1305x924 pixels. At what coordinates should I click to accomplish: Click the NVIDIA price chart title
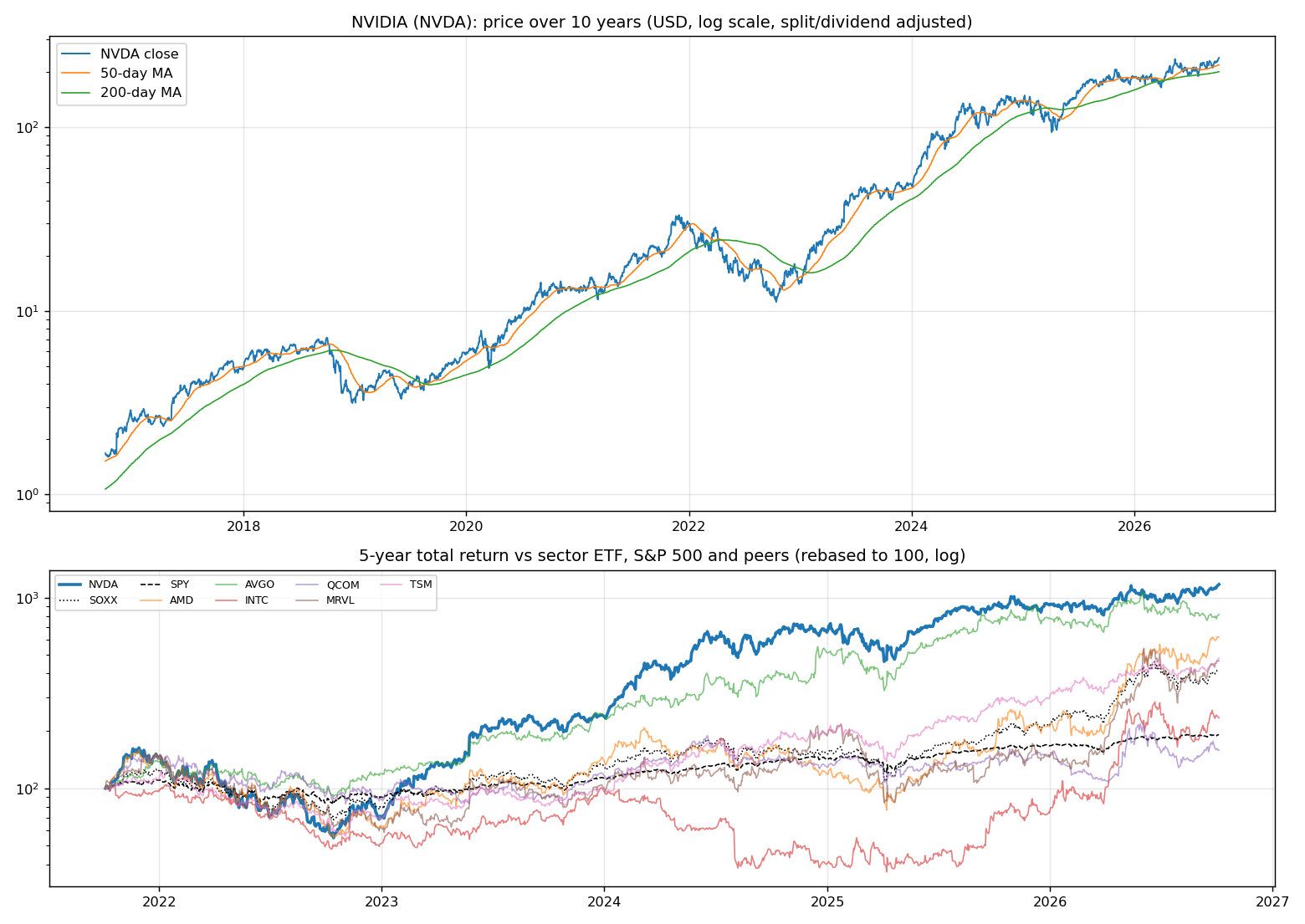pyautogui.click(x=662, y=22)
